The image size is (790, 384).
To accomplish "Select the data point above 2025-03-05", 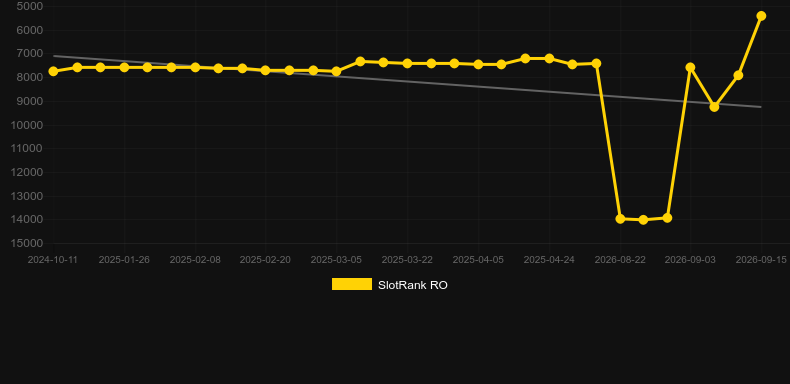I will 337,72.
